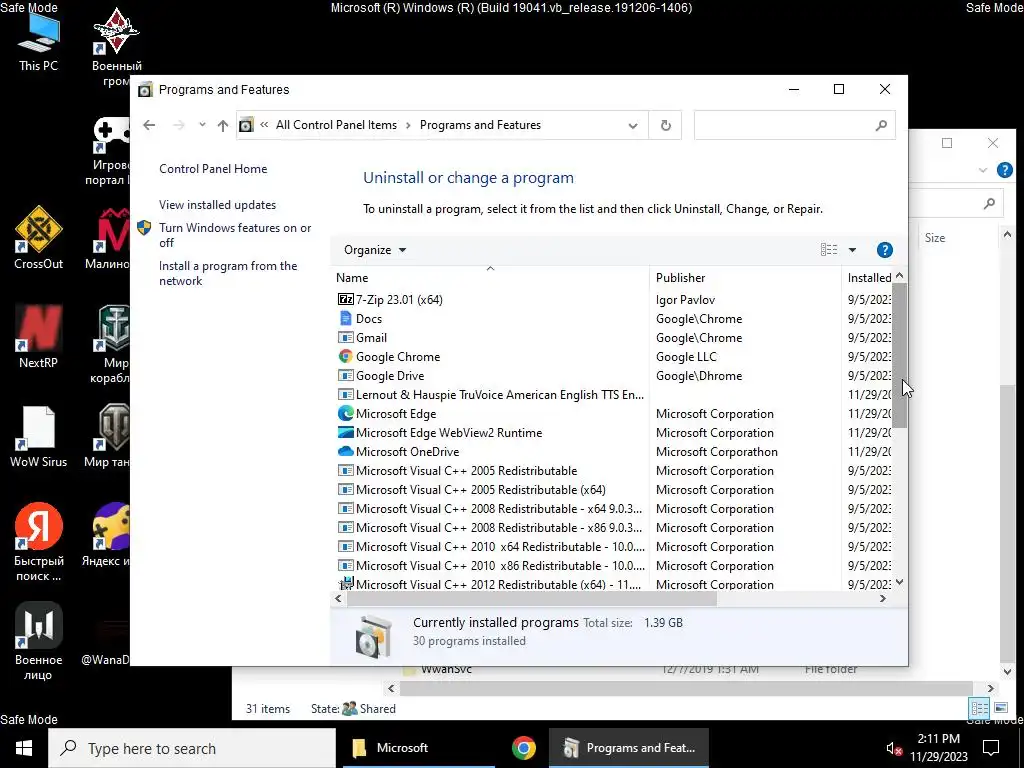Click Google LLC publisher cell
This screenshot has width=1024, height=768.
pyautogui.click(x=686, y=356)
